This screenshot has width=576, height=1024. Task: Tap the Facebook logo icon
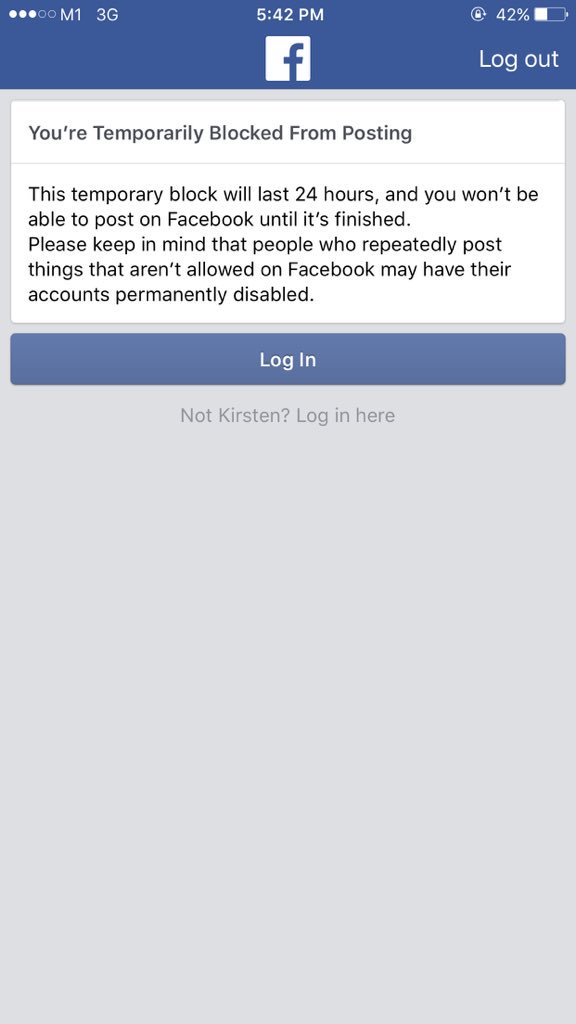pyautogui.click(x=288, y=59)
